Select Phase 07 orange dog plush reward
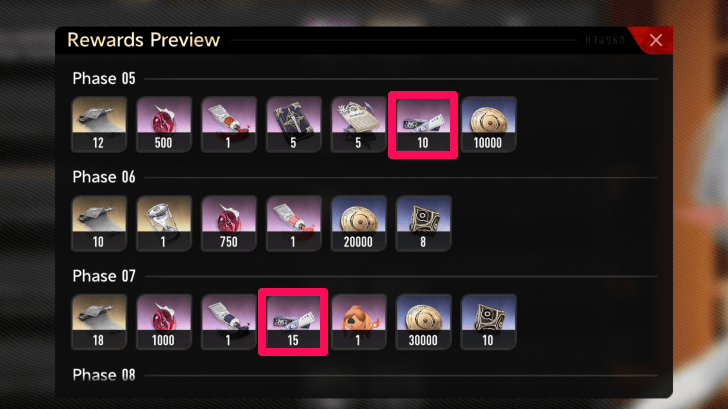This screenshot has height=409, width=728. pos(358,322)
